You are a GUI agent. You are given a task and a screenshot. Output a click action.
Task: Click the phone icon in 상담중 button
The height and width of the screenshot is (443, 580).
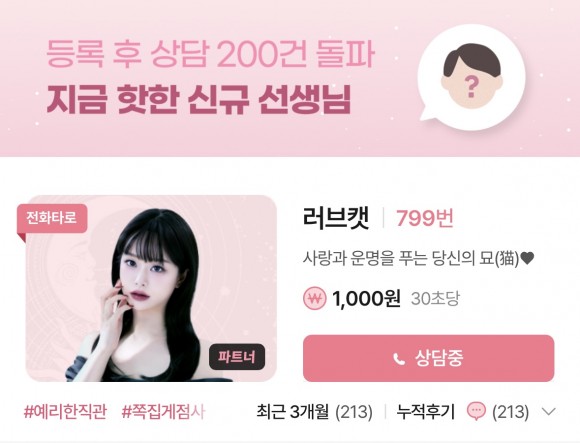click(399, 358)
